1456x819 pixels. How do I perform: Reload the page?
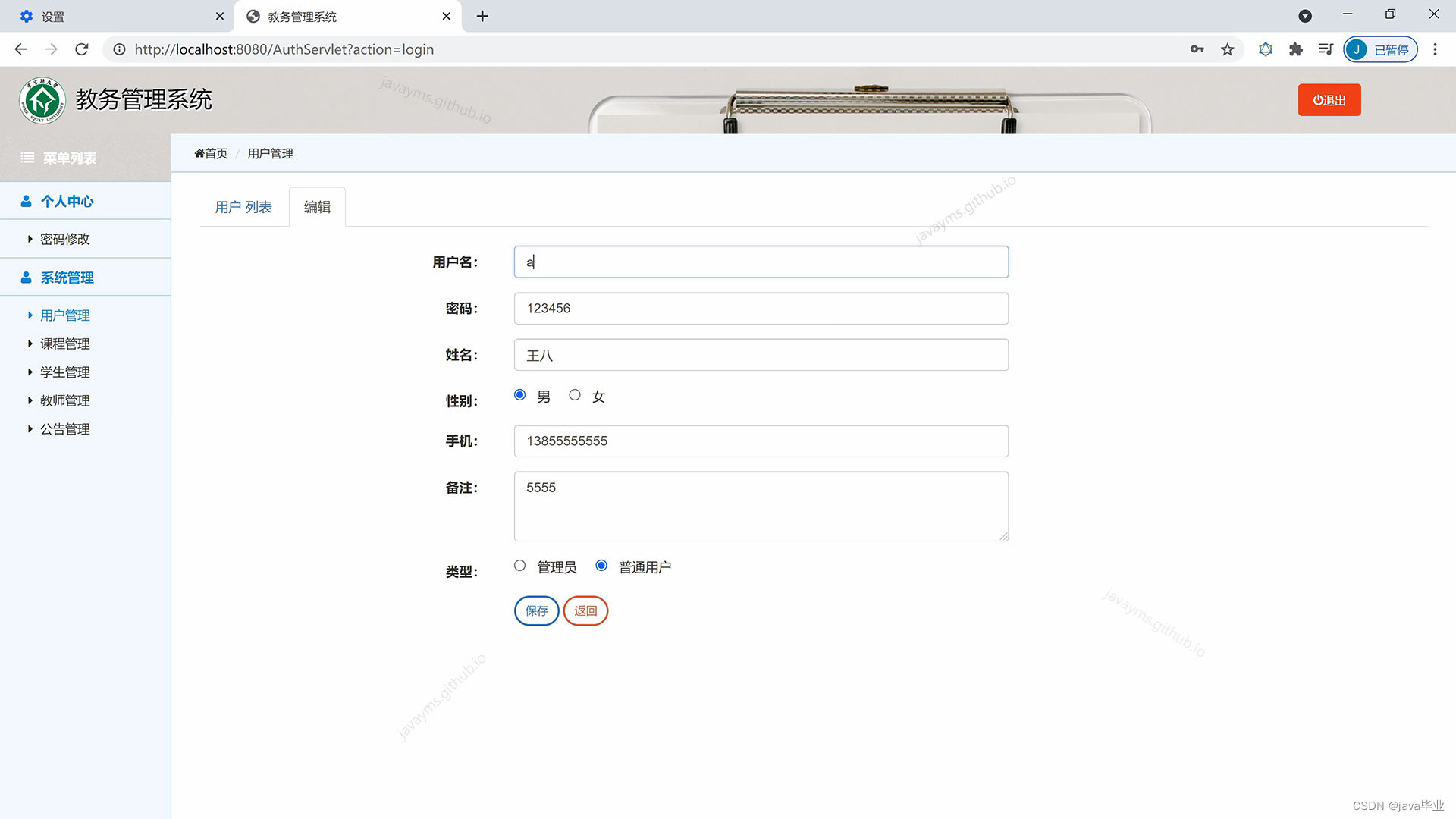coord(82,49)
